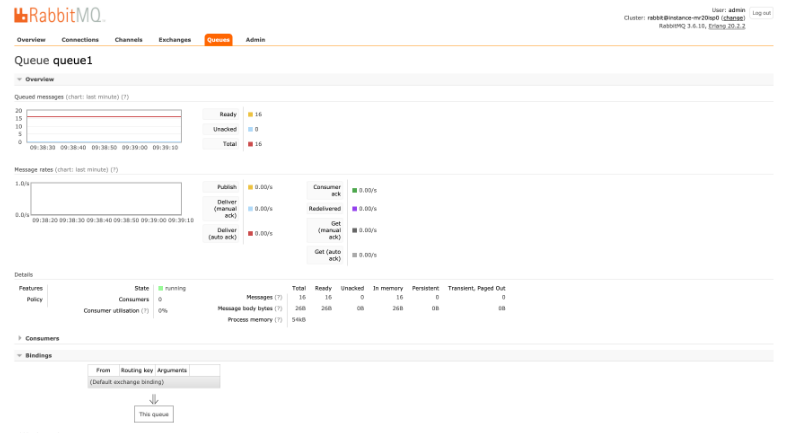Screen dimensions: 787x433
Task: Toggle the Ready yellow swatch
Action: coord(250,114)
